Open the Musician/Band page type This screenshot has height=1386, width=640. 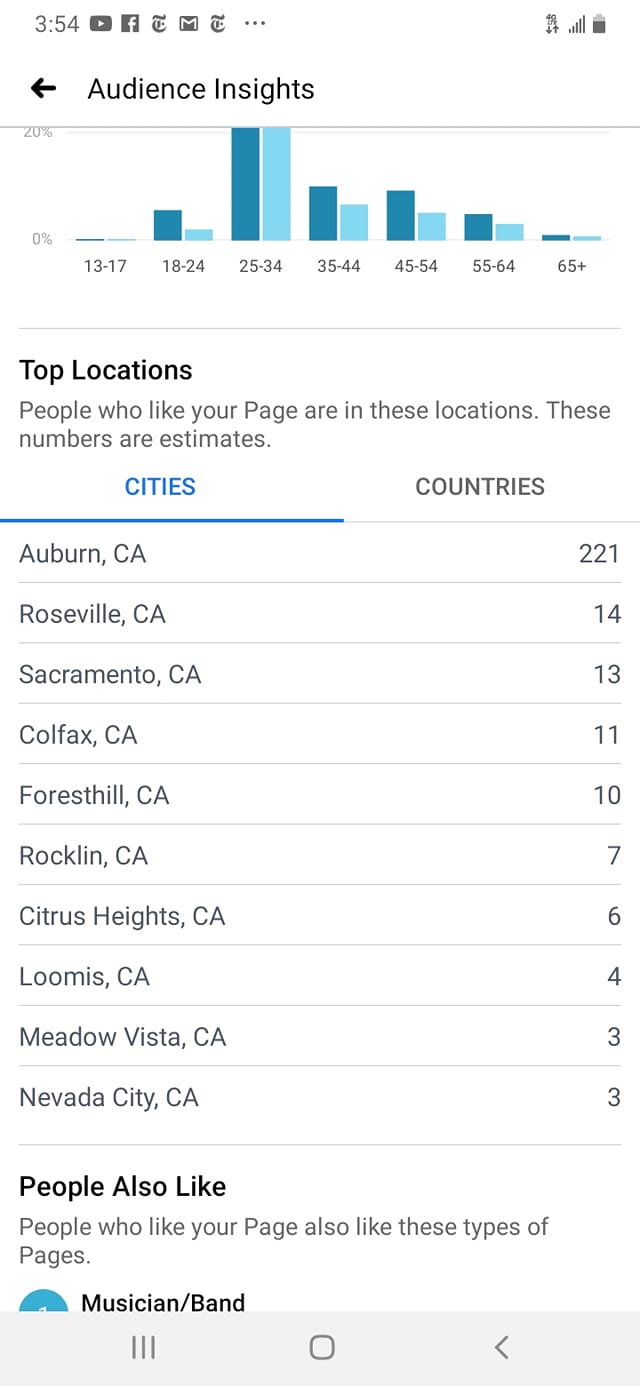click(x=163, y=1302)
